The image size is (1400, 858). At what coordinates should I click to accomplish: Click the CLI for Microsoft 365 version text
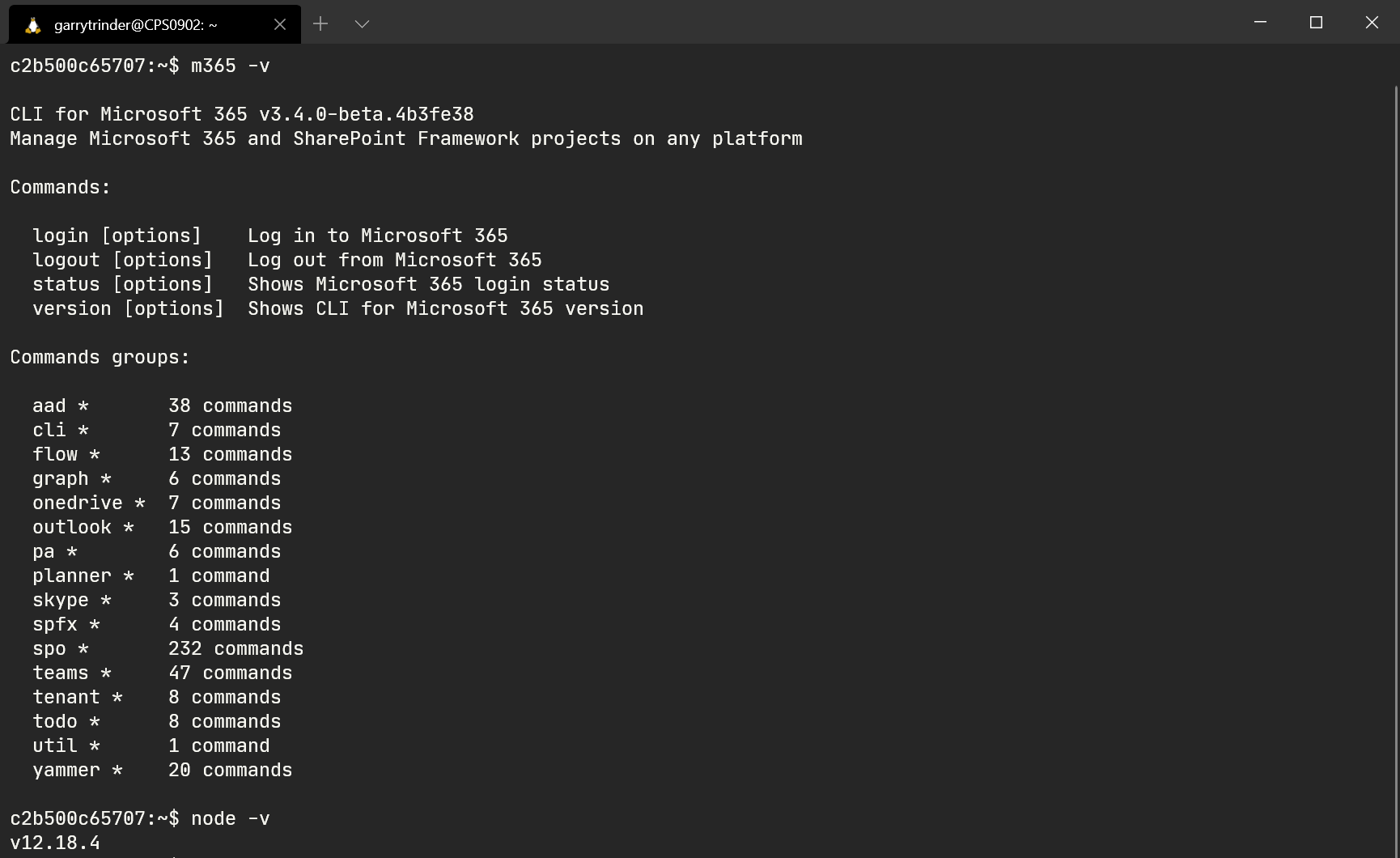click(x=241, y=113)
